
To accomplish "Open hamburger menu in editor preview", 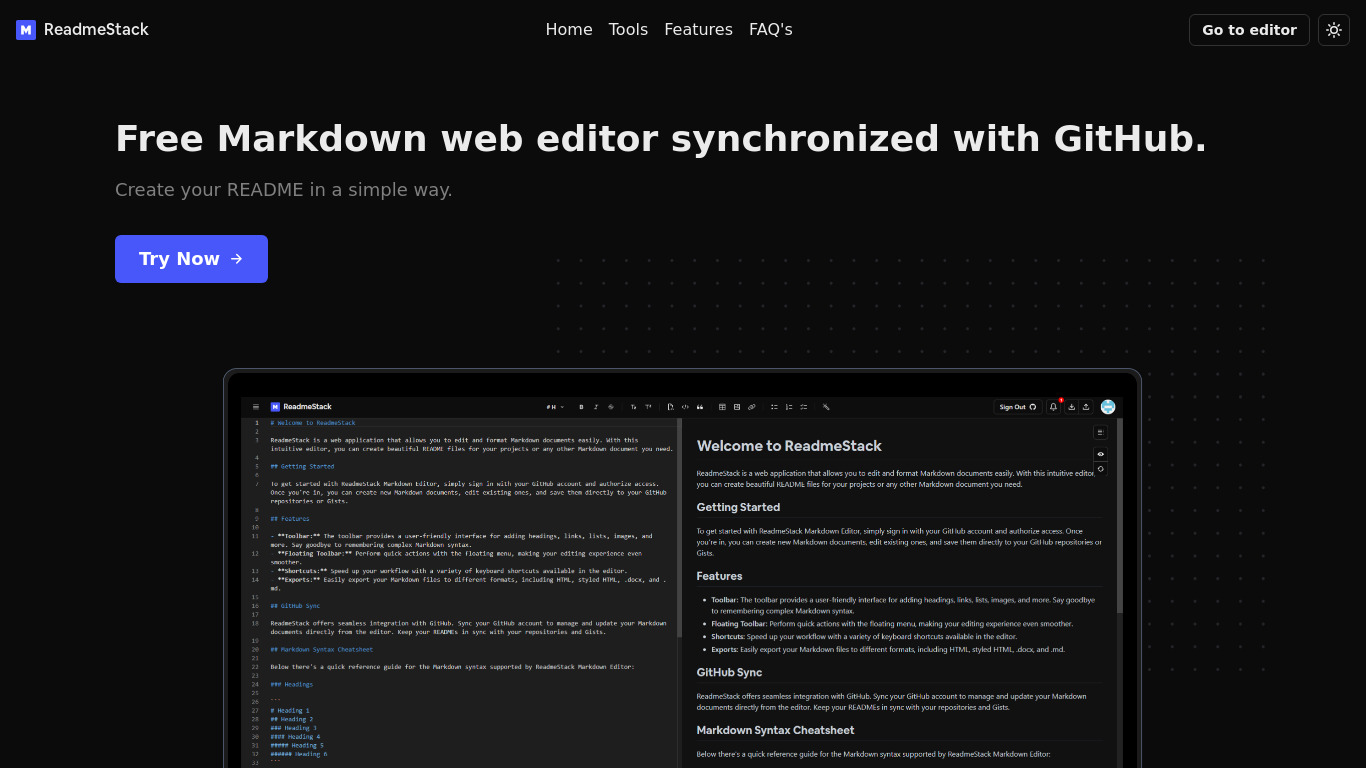I will (256, 407).
